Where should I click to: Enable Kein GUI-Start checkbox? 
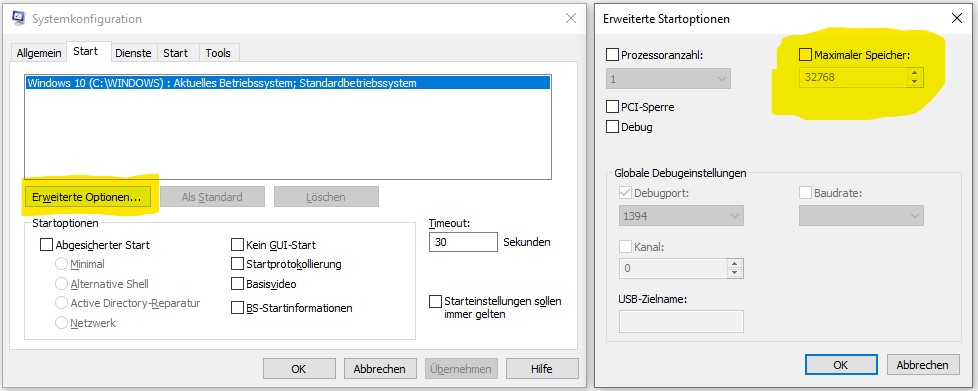point(237,244)
